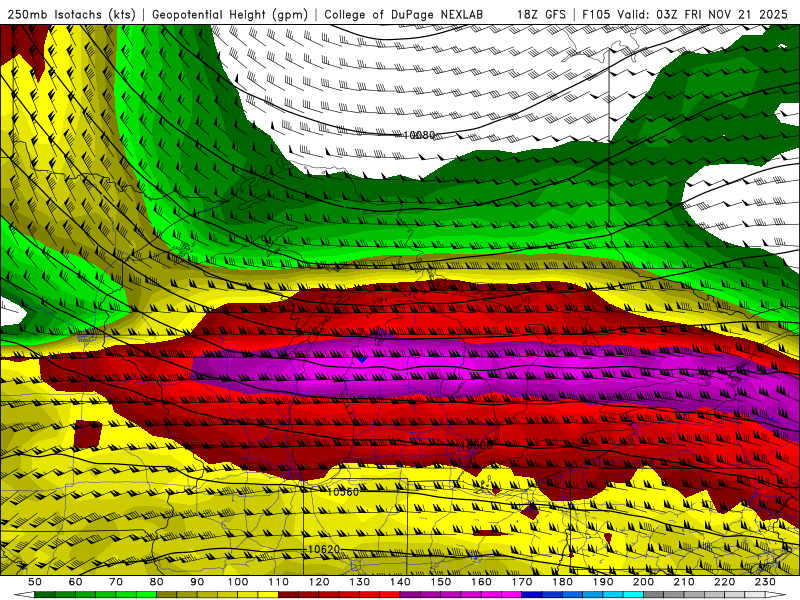Click the 190 value on the color scale

coord(603,582)
